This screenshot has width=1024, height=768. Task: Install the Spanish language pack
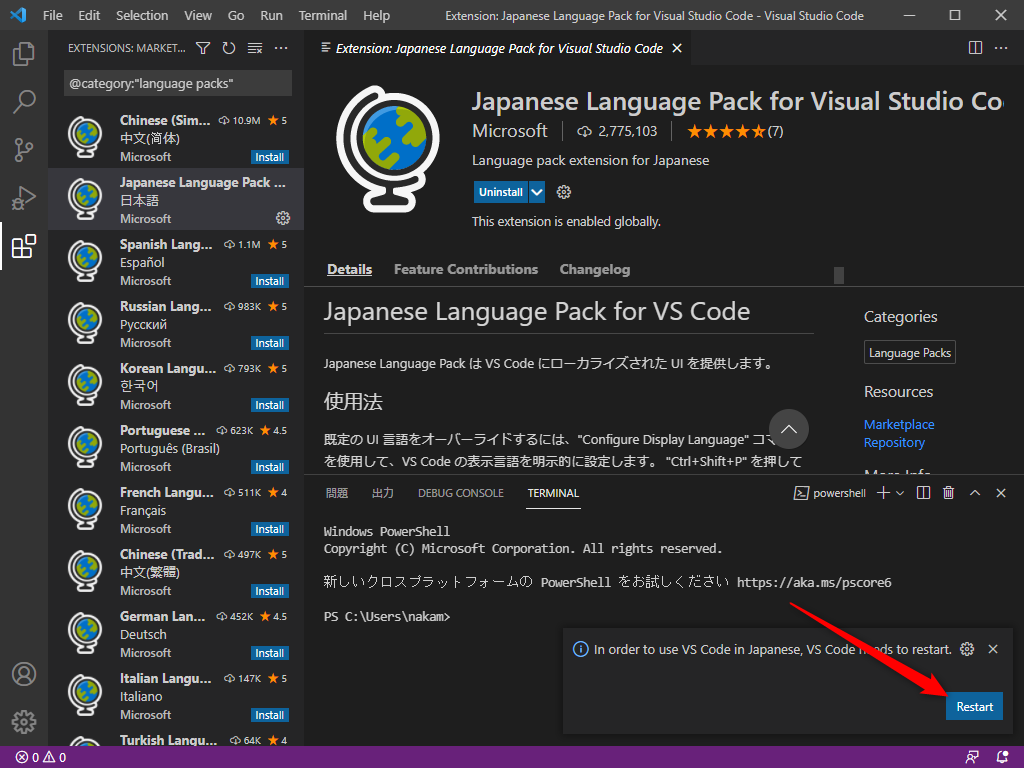pyautogui.click(x=270, y=281)
